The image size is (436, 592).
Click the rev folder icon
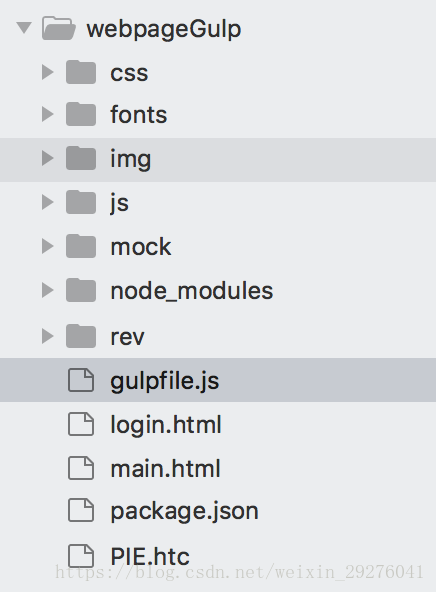(x=81, y=336)
